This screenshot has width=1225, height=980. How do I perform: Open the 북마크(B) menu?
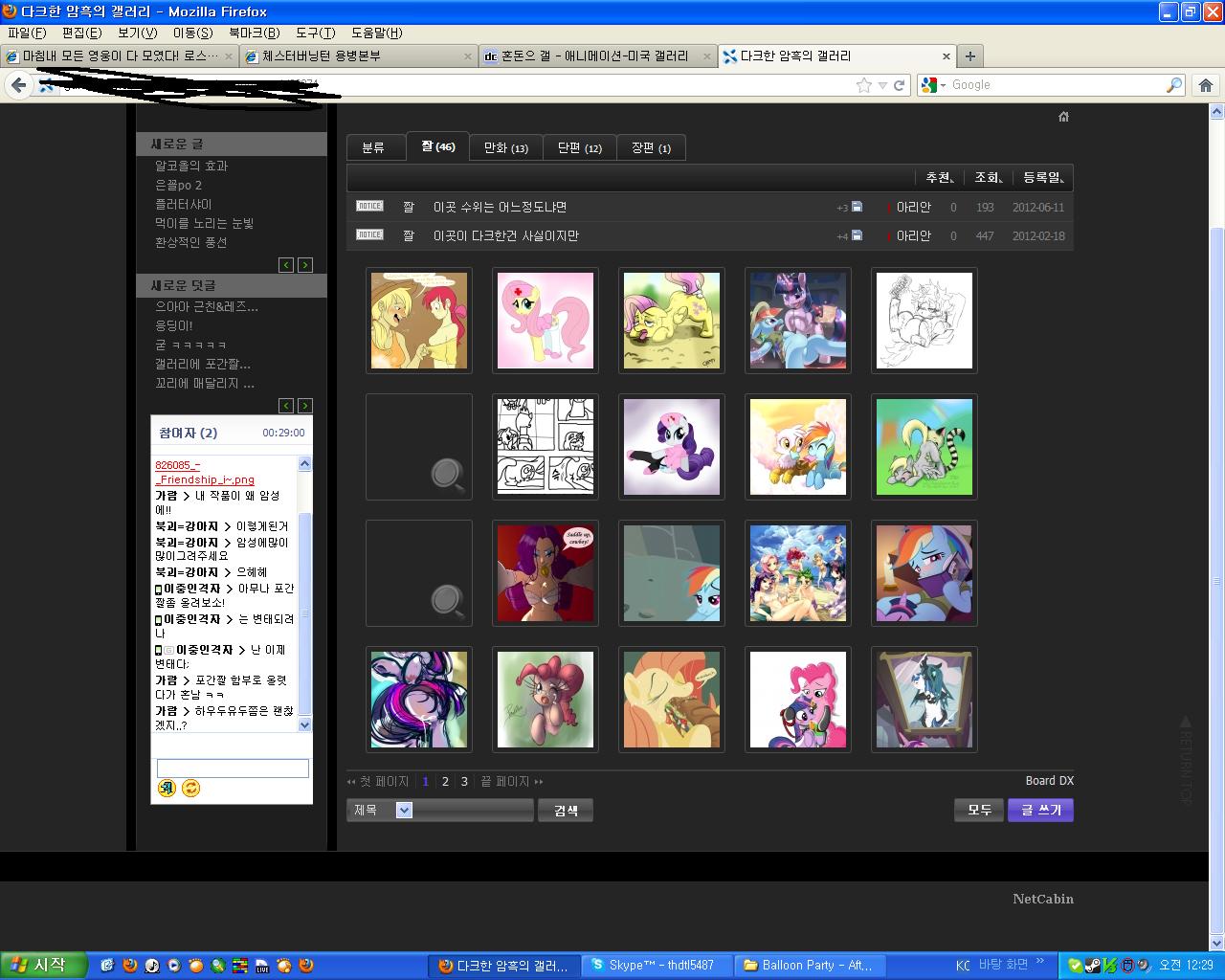[x=254, y=33]
